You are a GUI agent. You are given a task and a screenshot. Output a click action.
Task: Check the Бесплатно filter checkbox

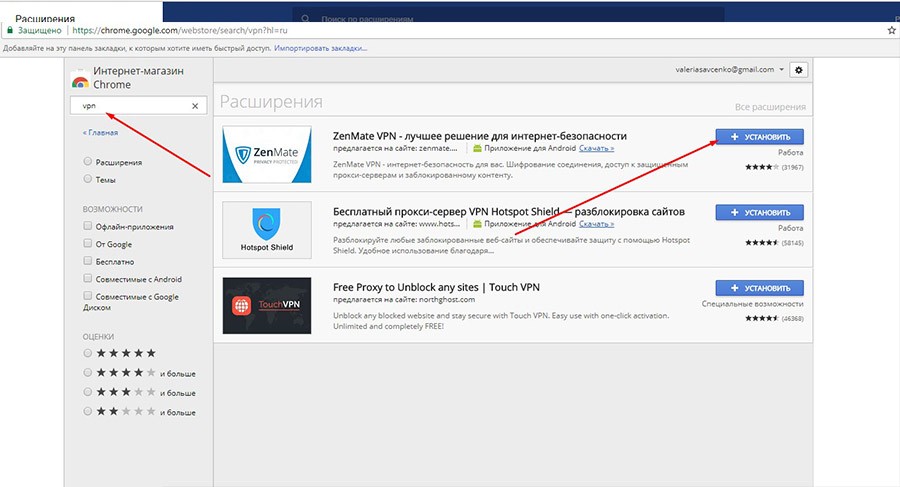click(89, 261)
